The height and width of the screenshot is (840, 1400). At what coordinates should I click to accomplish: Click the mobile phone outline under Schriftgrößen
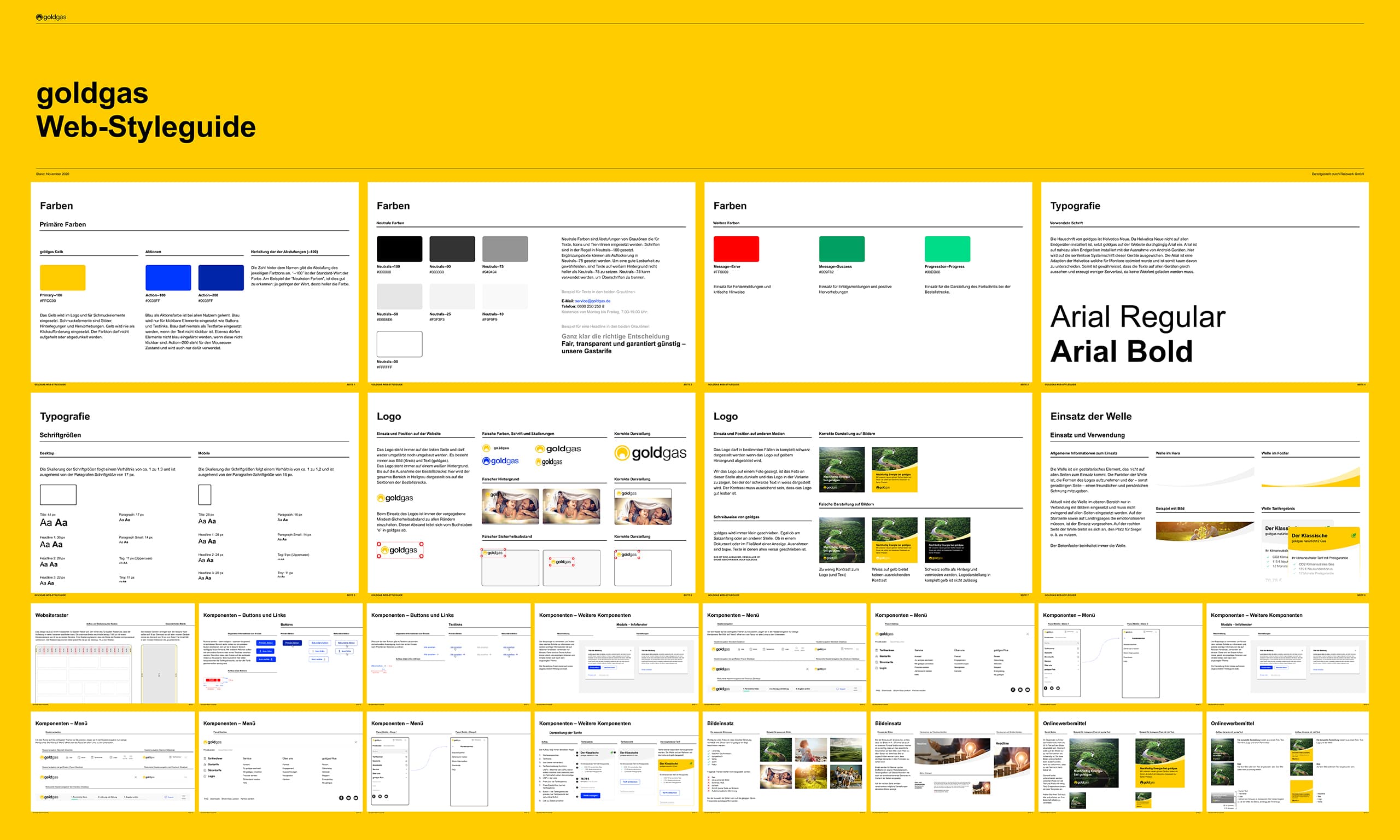coord(205,495)
